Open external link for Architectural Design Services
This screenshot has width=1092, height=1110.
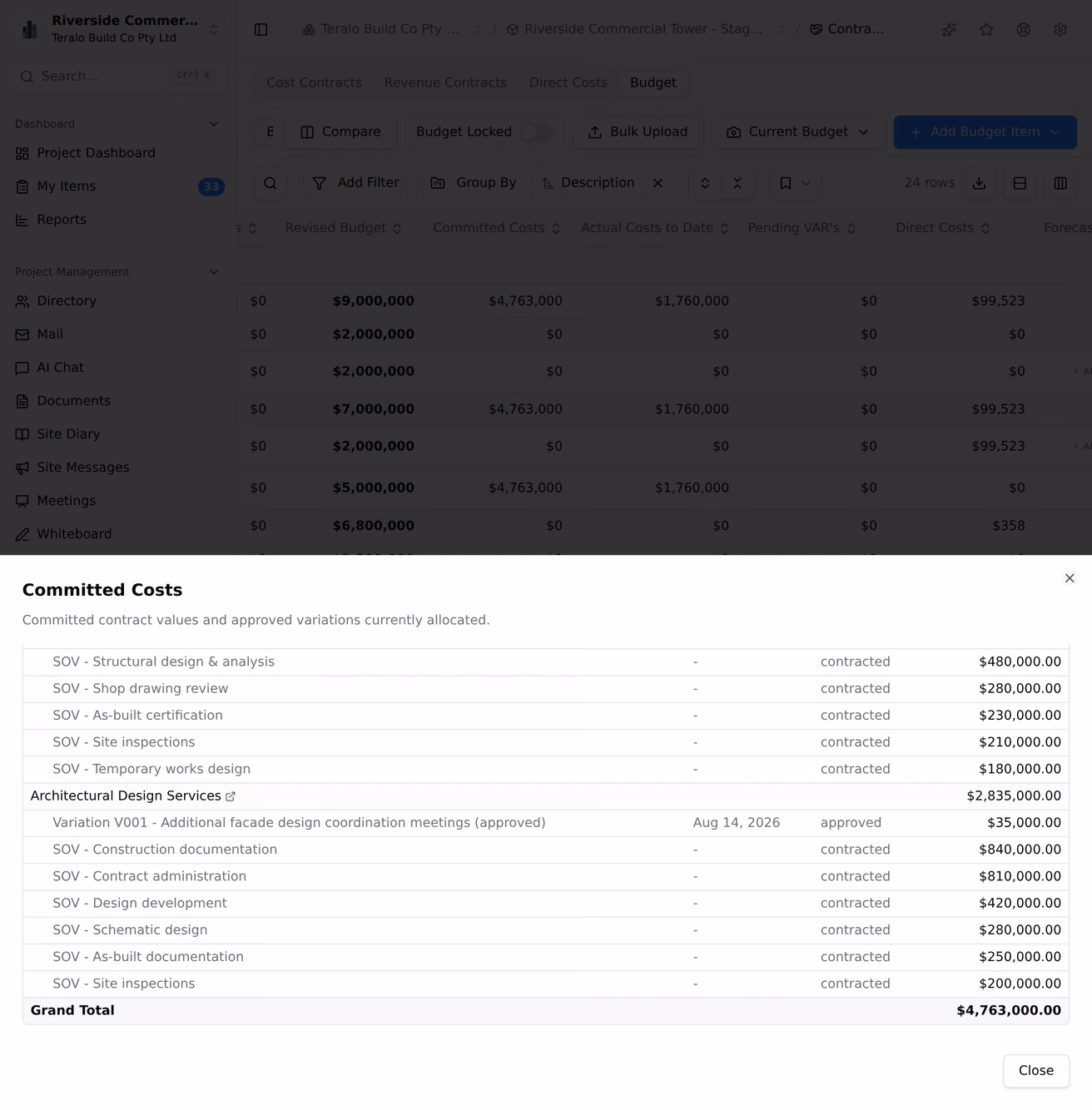pyautogui.click(x=231, y=796)
